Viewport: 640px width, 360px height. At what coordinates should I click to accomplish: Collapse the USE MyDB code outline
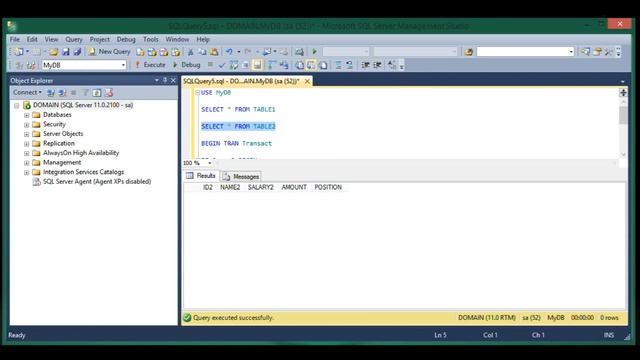pos(198,93)
